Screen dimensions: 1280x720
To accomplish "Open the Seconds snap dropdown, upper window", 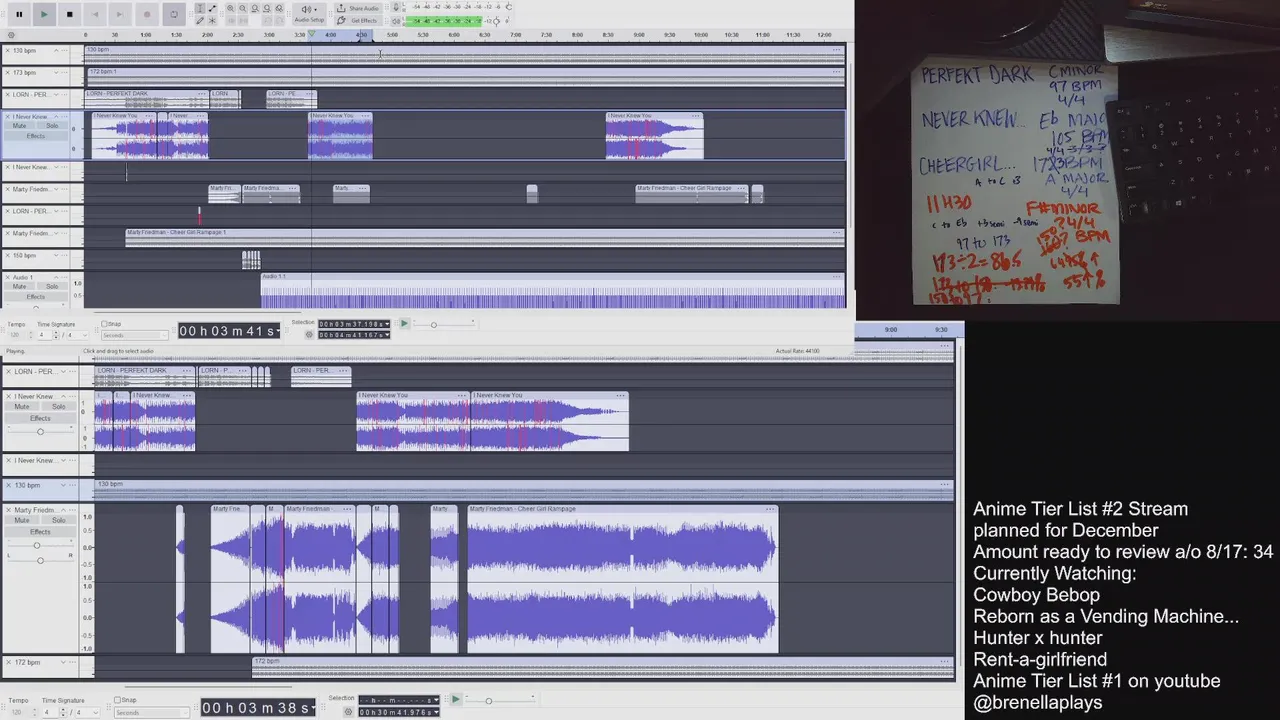I will 134,335.
